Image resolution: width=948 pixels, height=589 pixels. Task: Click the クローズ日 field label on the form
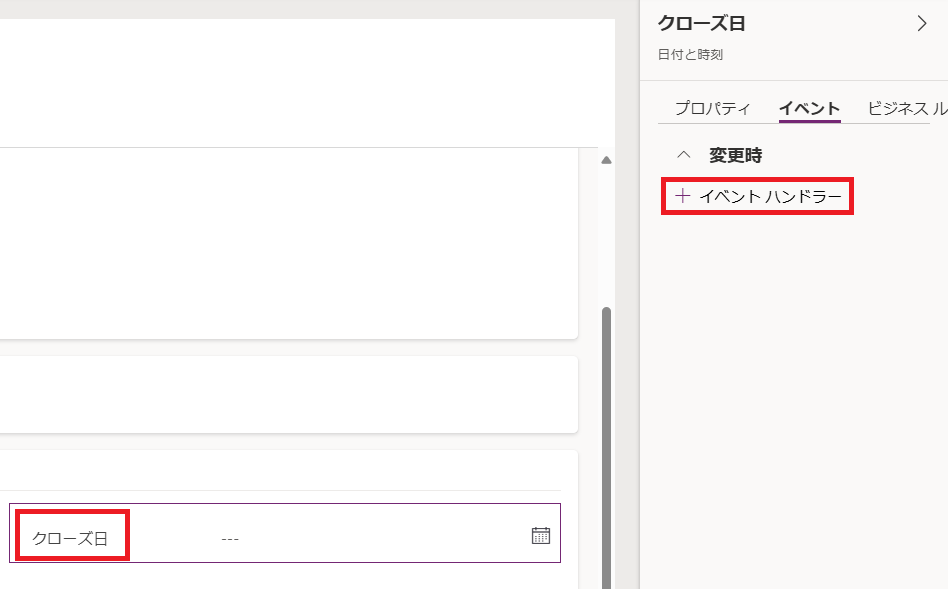(x=70, y=538)
